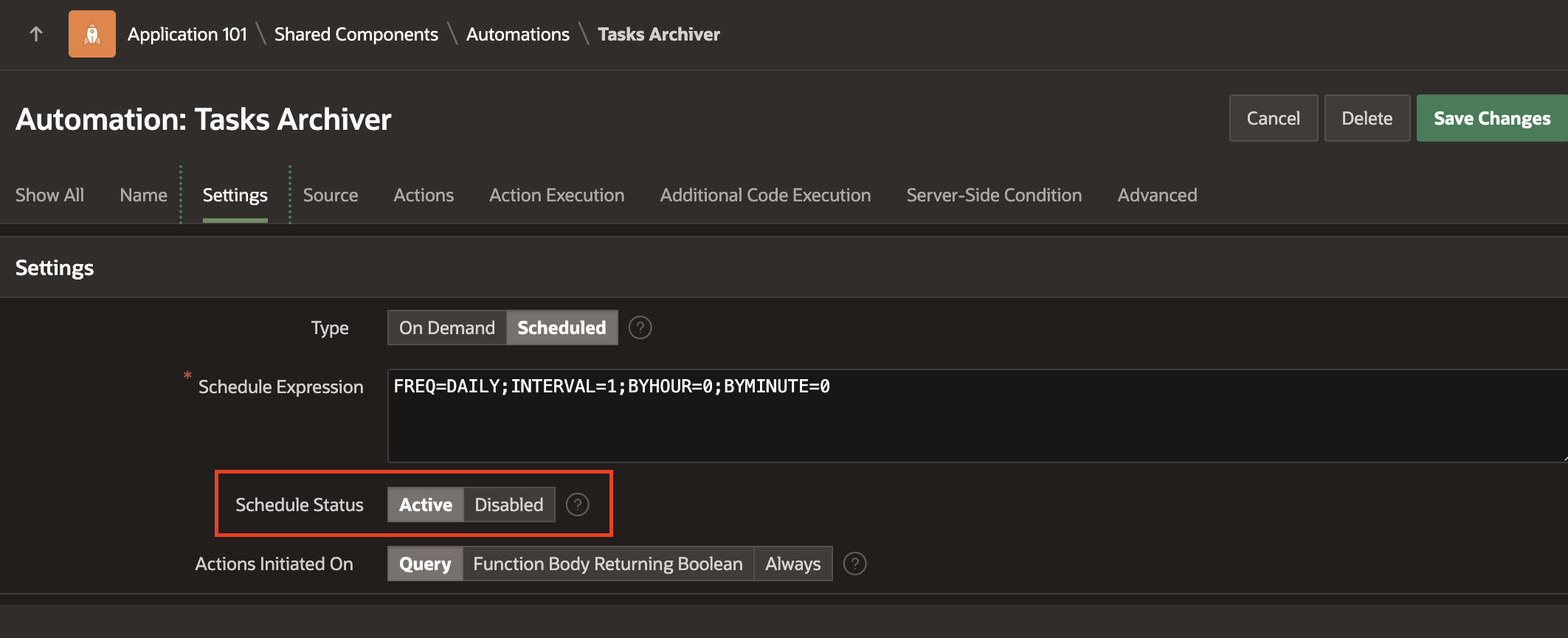1568x638 pixels.
Task: Open help for the Type setting
Action: click(x=640, y=327)
